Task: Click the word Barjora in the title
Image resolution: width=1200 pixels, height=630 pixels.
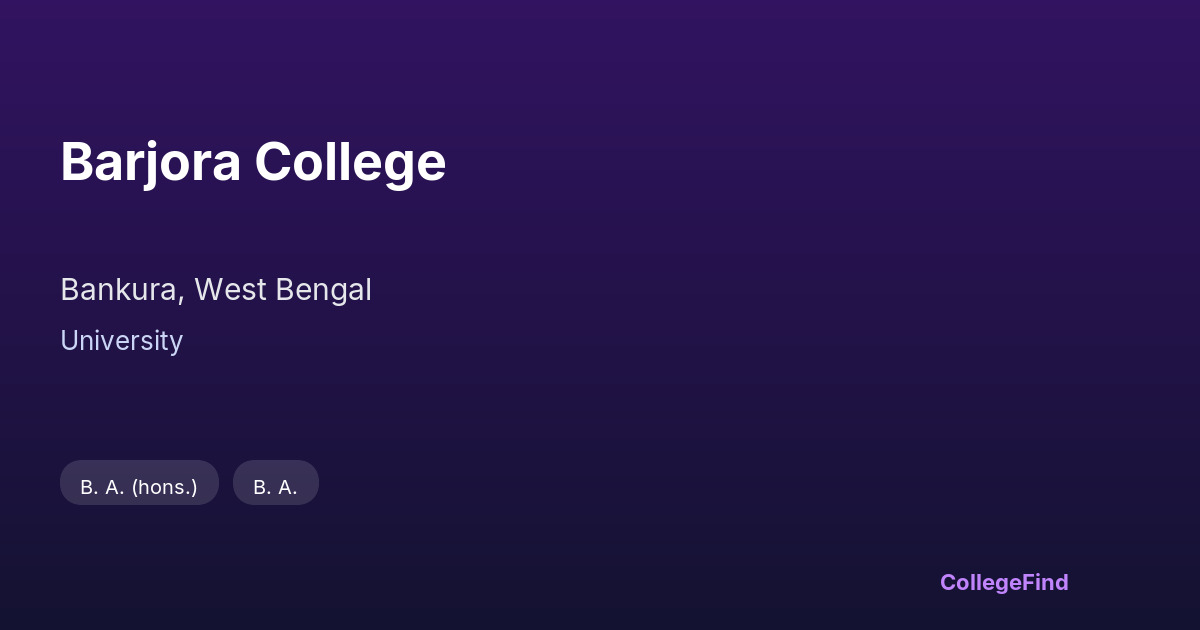Action: click(x=150, y=162)
